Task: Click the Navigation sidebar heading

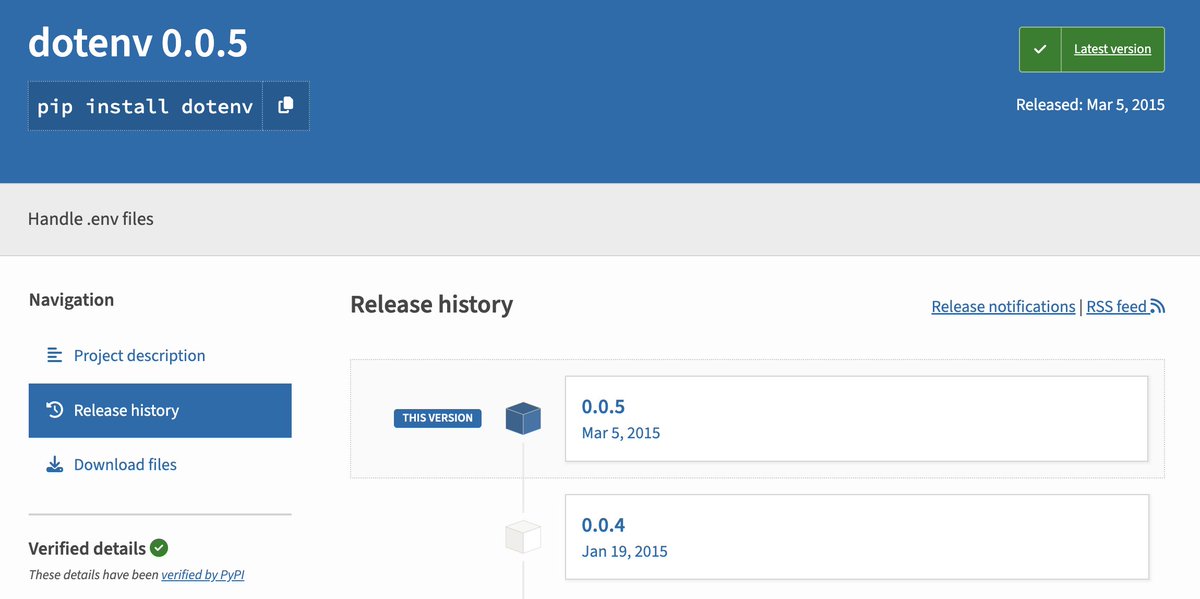Action: click(71, 300)
